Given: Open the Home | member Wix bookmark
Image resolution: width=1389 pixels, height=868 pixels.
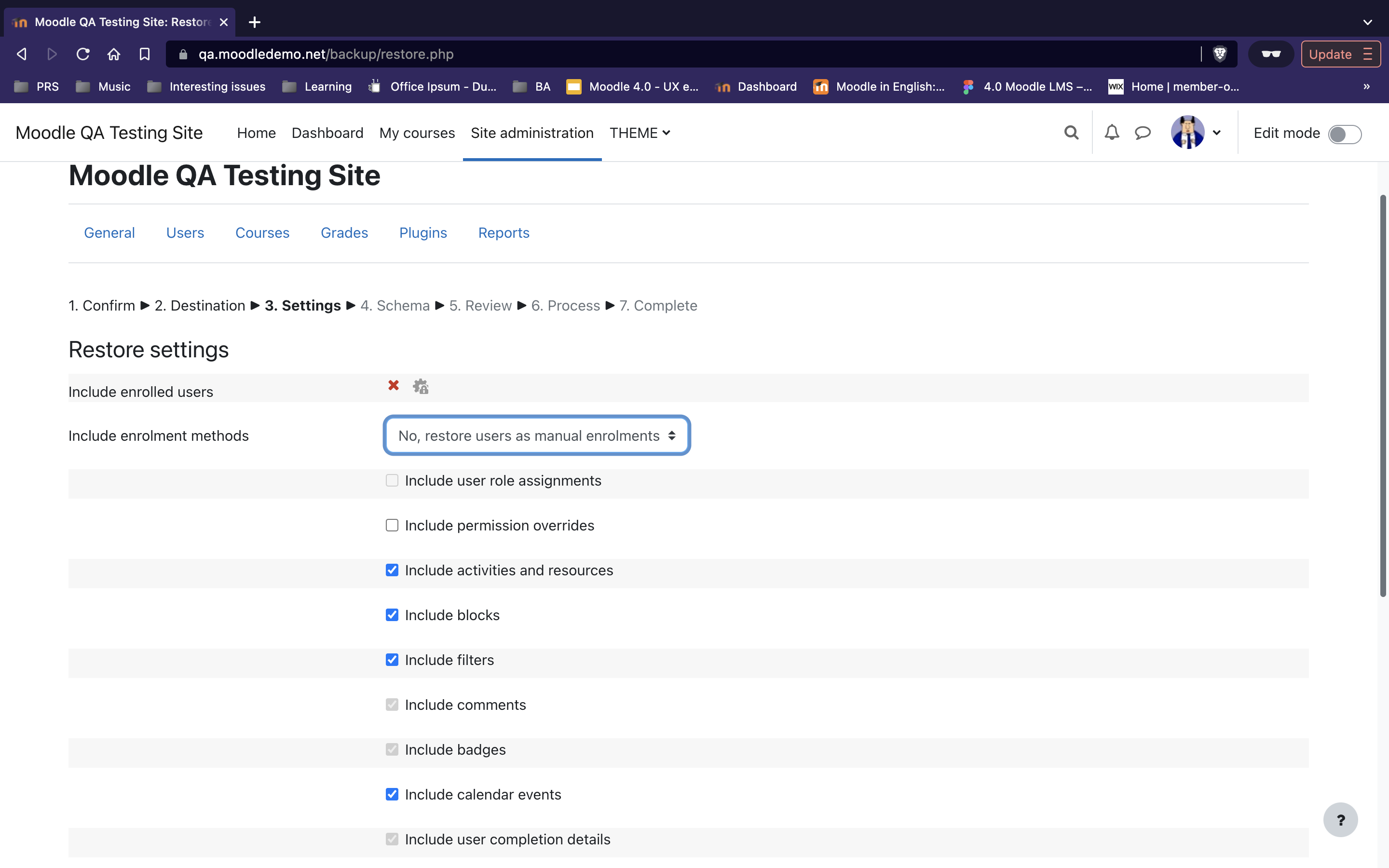Looking at the screenshot, I should point(1174,86).
